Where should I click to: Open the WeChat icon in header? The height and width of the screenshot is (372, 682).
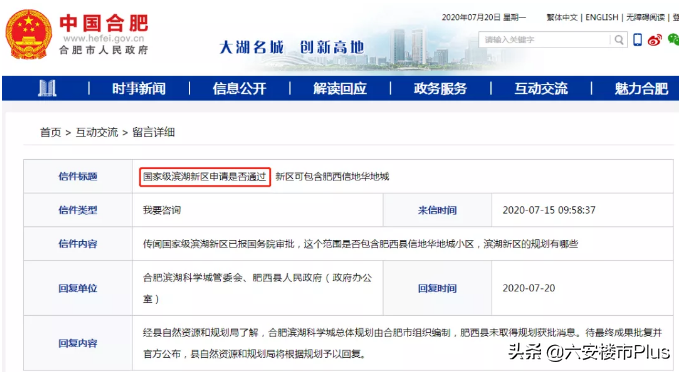click(x=673, y=40)
